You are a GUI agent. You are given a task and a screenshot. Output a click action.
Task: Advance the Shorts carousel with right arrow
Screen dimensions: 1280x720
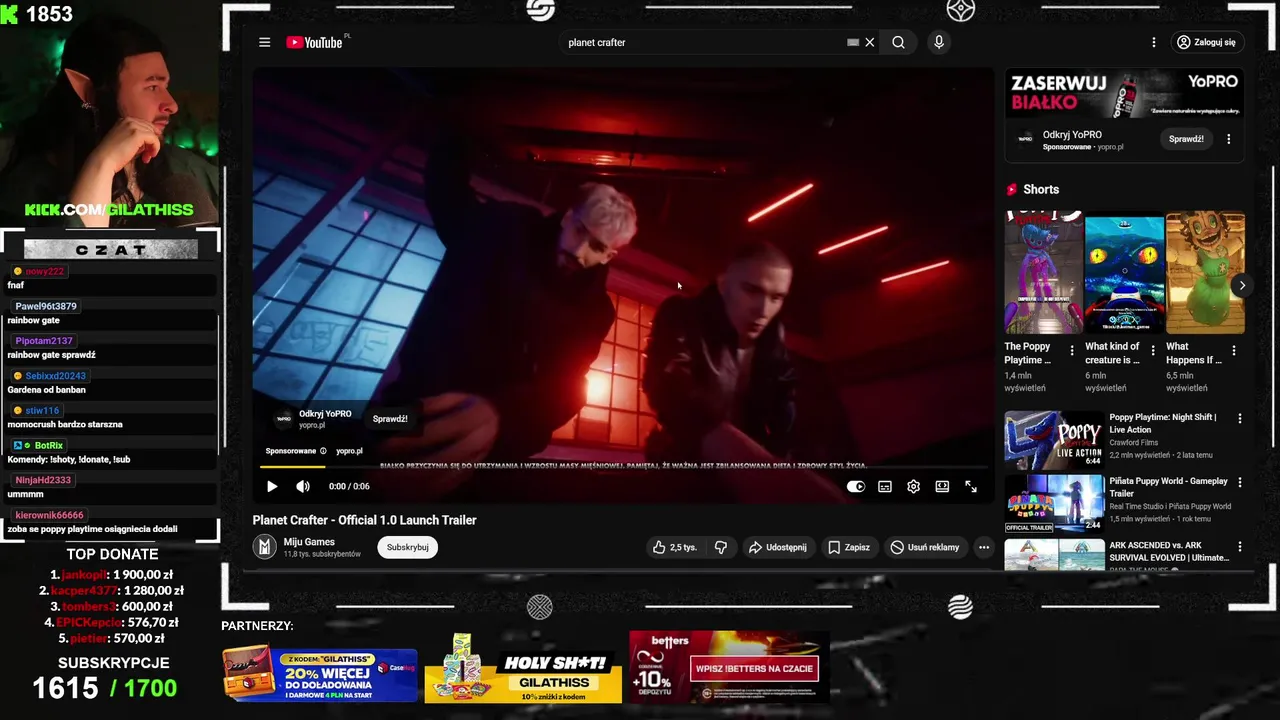tap(1242, 285)
